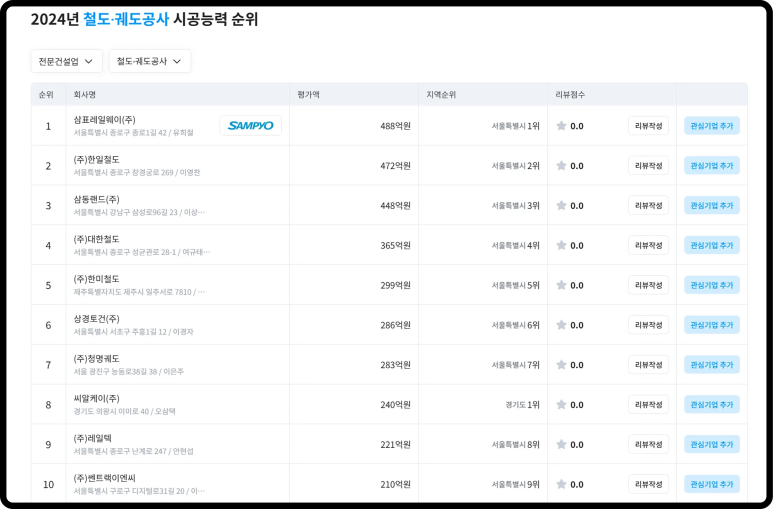Add (주)레일텍 to 관심기업
The width and height of the screenshot is (773, 509).
(712, 444)
